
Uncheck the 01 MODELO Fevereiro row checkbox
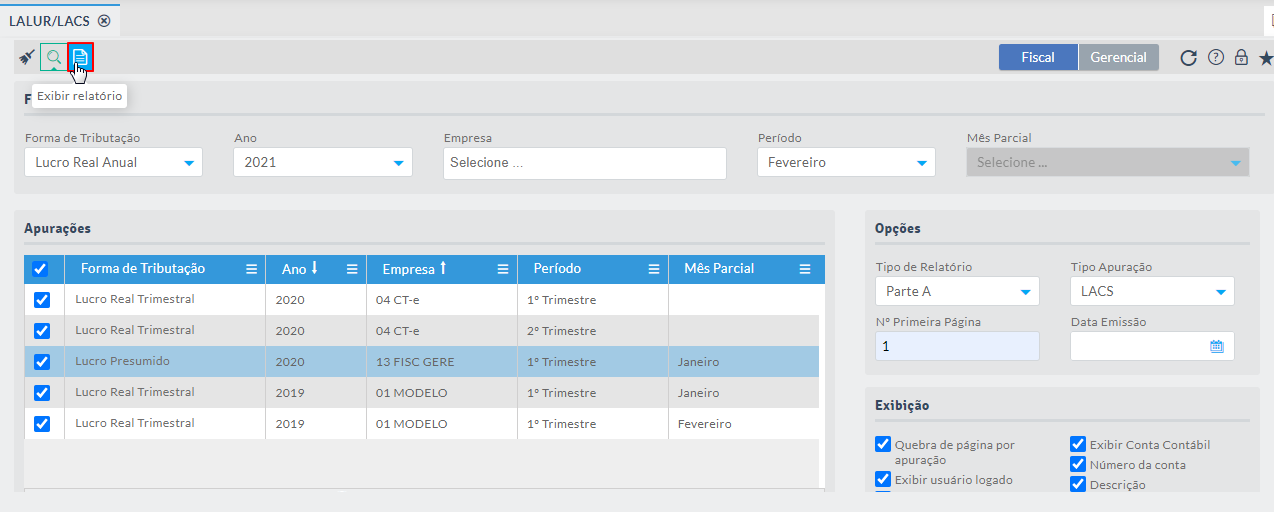click(42, 424)
